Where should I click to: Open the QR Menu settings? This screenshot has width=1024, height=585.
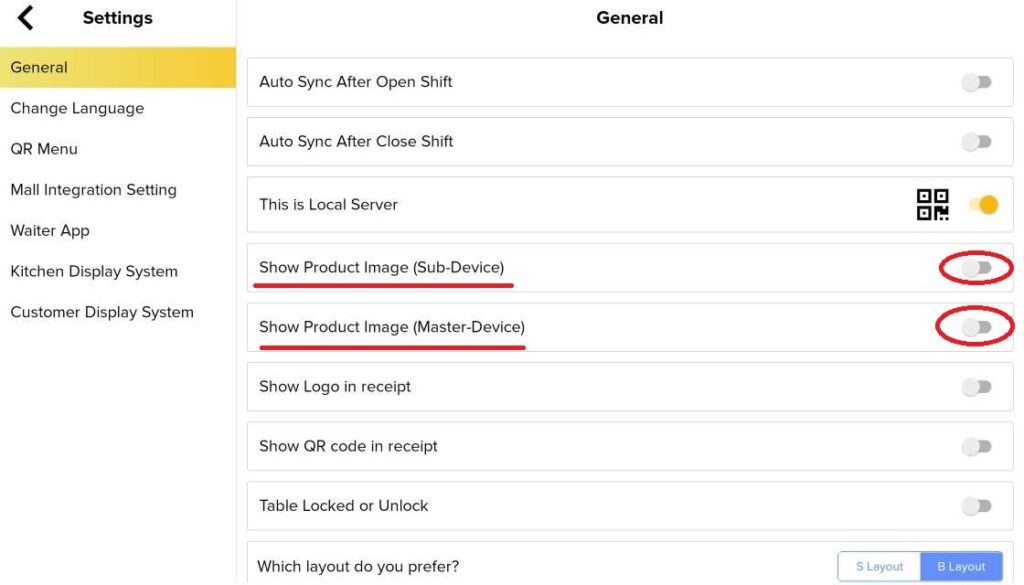[44, 149]
